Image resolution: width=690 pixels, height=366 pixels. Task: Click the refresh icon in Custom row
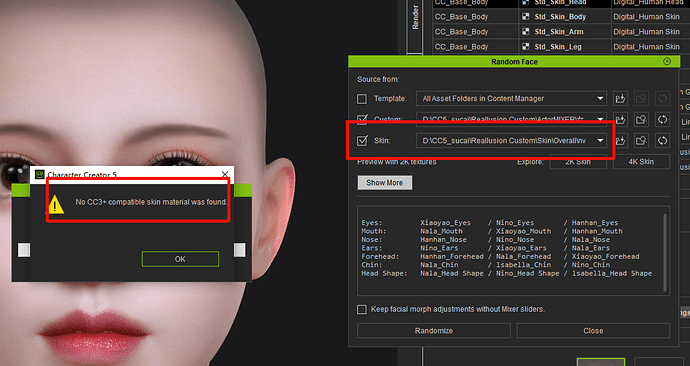click(662, 119)
